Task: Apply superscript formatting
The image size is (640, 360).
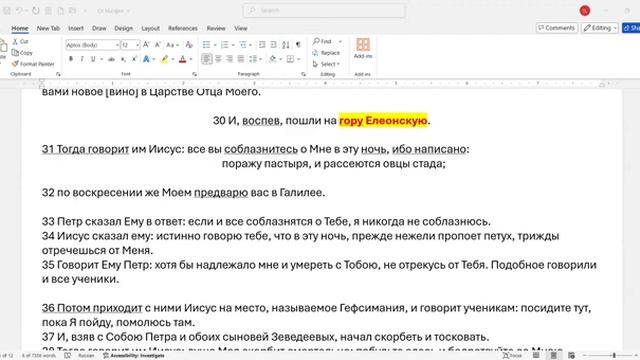Action: (134, 59)
